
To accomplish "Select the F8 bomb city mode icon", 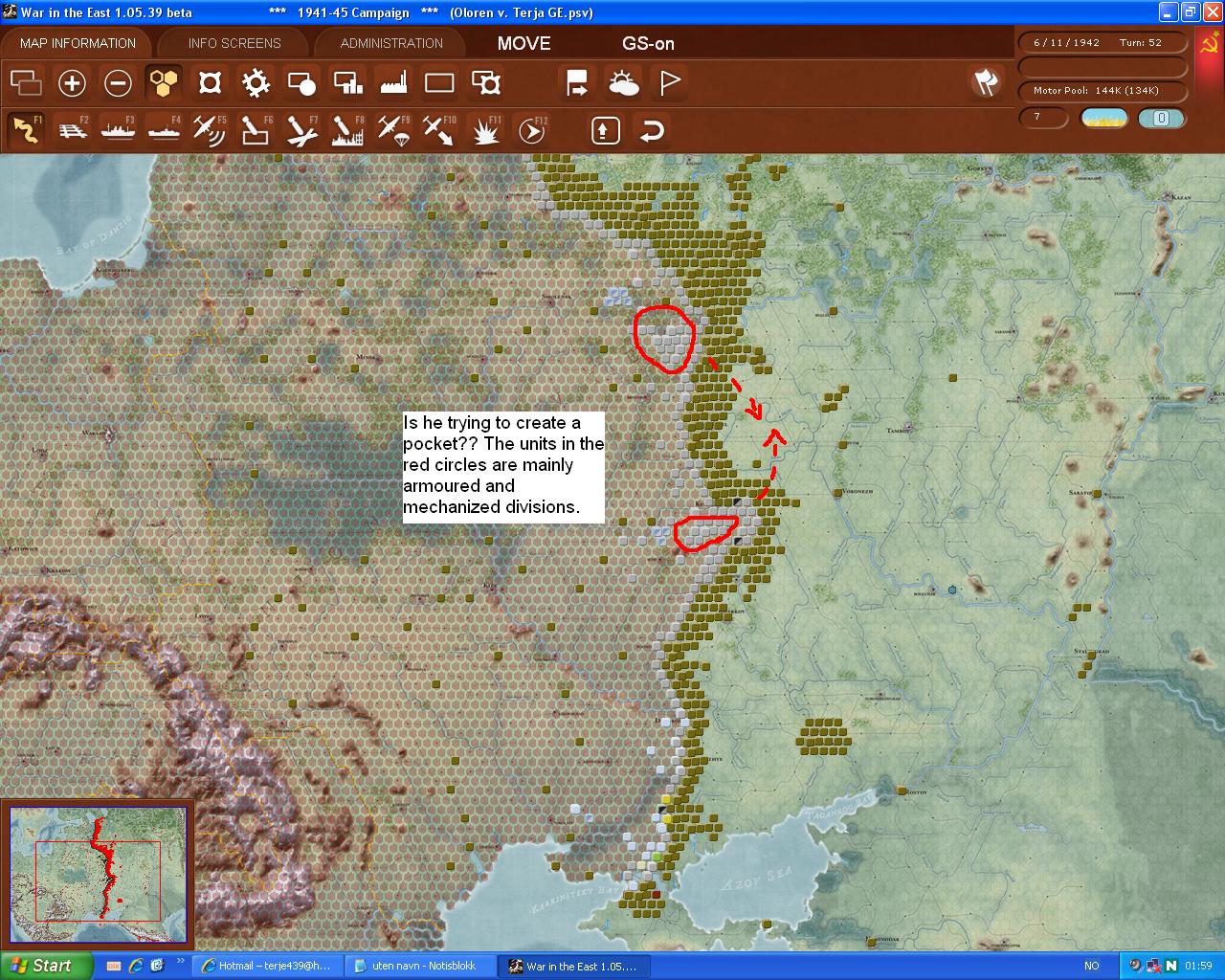I will tap(347, 130).
